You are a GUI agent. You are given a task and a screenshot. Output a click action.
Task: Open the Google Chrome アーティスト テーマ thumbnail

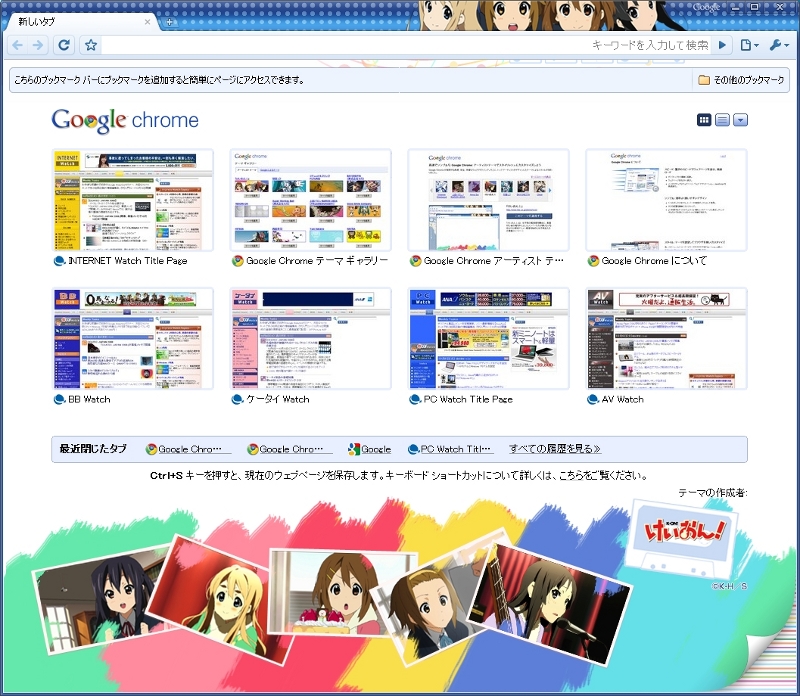coord(488,200)
